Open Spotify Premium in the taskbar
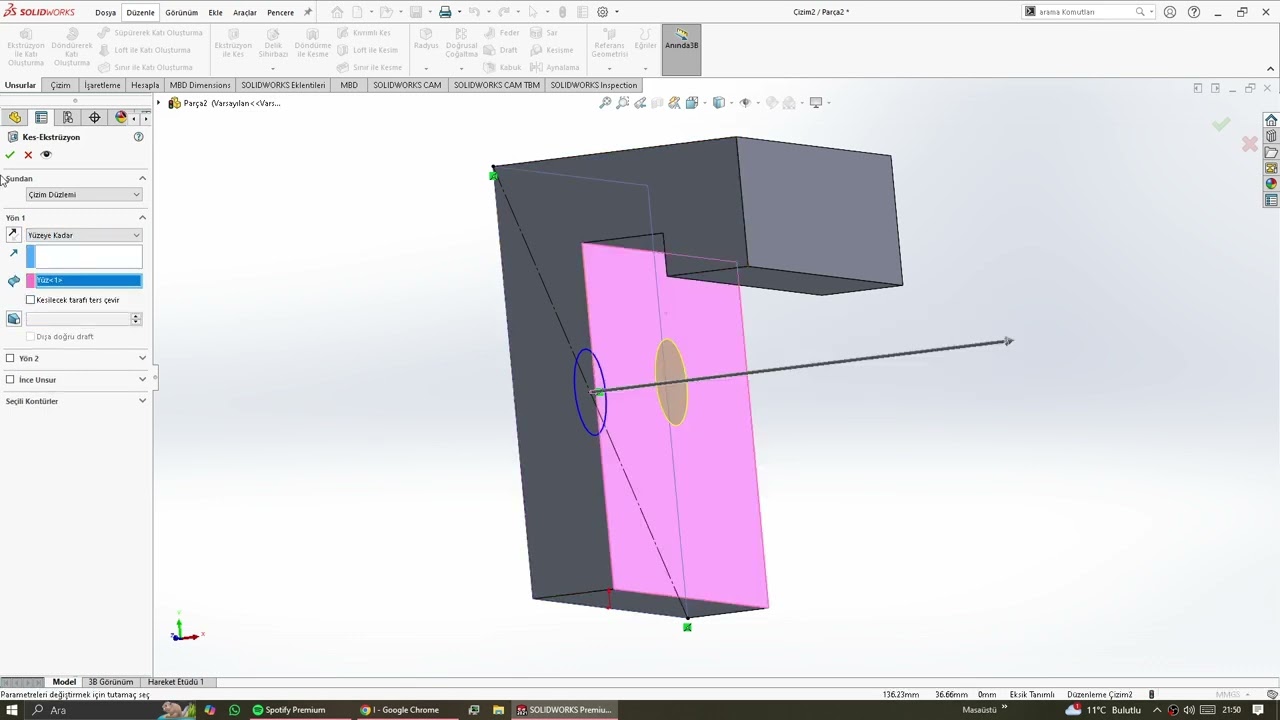Viewport: 1280px width, 720px height. click(289, 710)
